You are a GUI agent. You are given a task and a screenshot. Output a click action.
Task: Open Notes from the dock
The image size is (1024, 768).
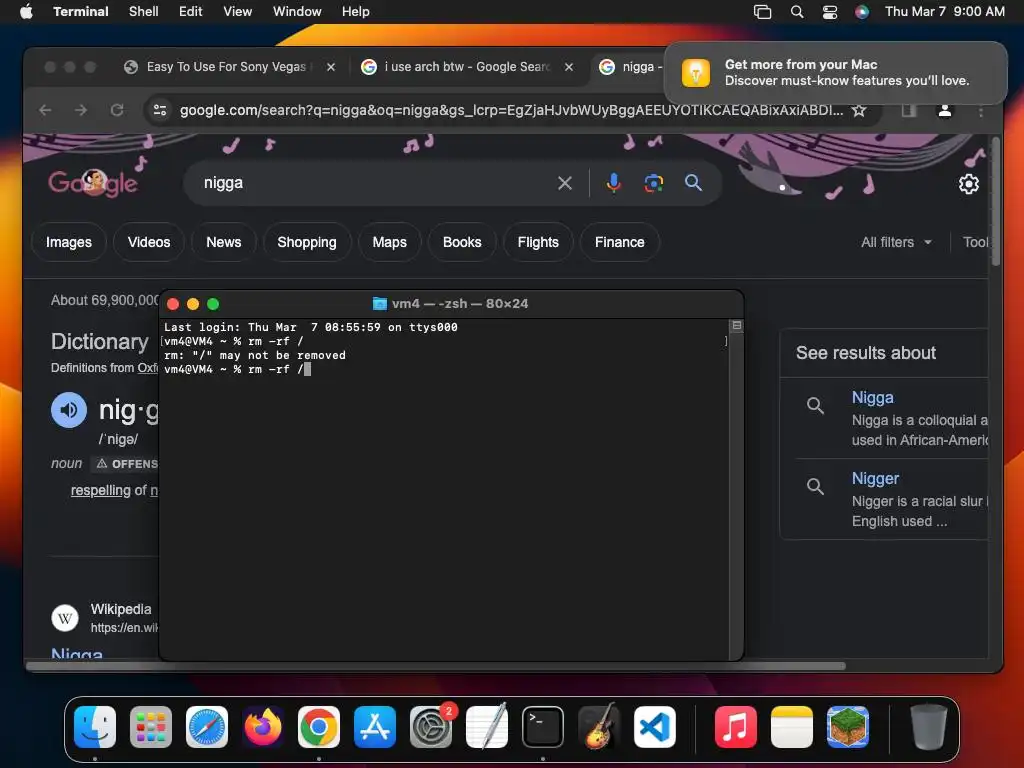click(792, 727)
